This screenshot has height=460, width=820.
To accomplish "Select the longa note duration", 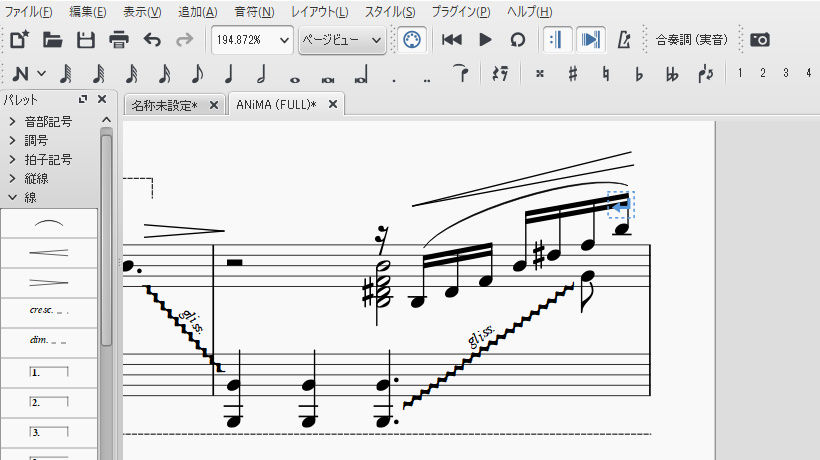I will [x=361, y=74].
